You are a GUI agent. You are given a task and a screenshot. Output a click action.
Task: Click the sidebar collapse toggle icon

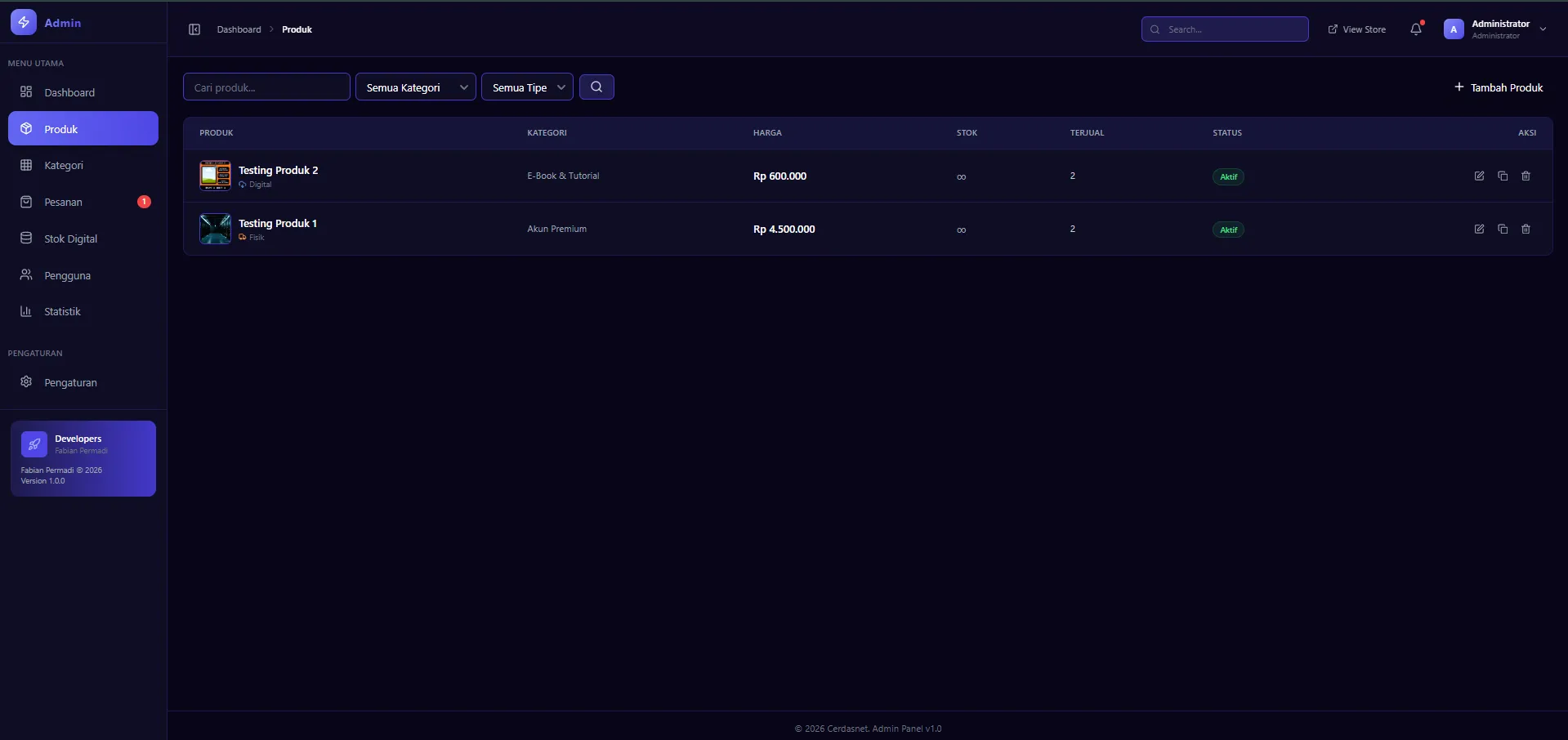194,29
